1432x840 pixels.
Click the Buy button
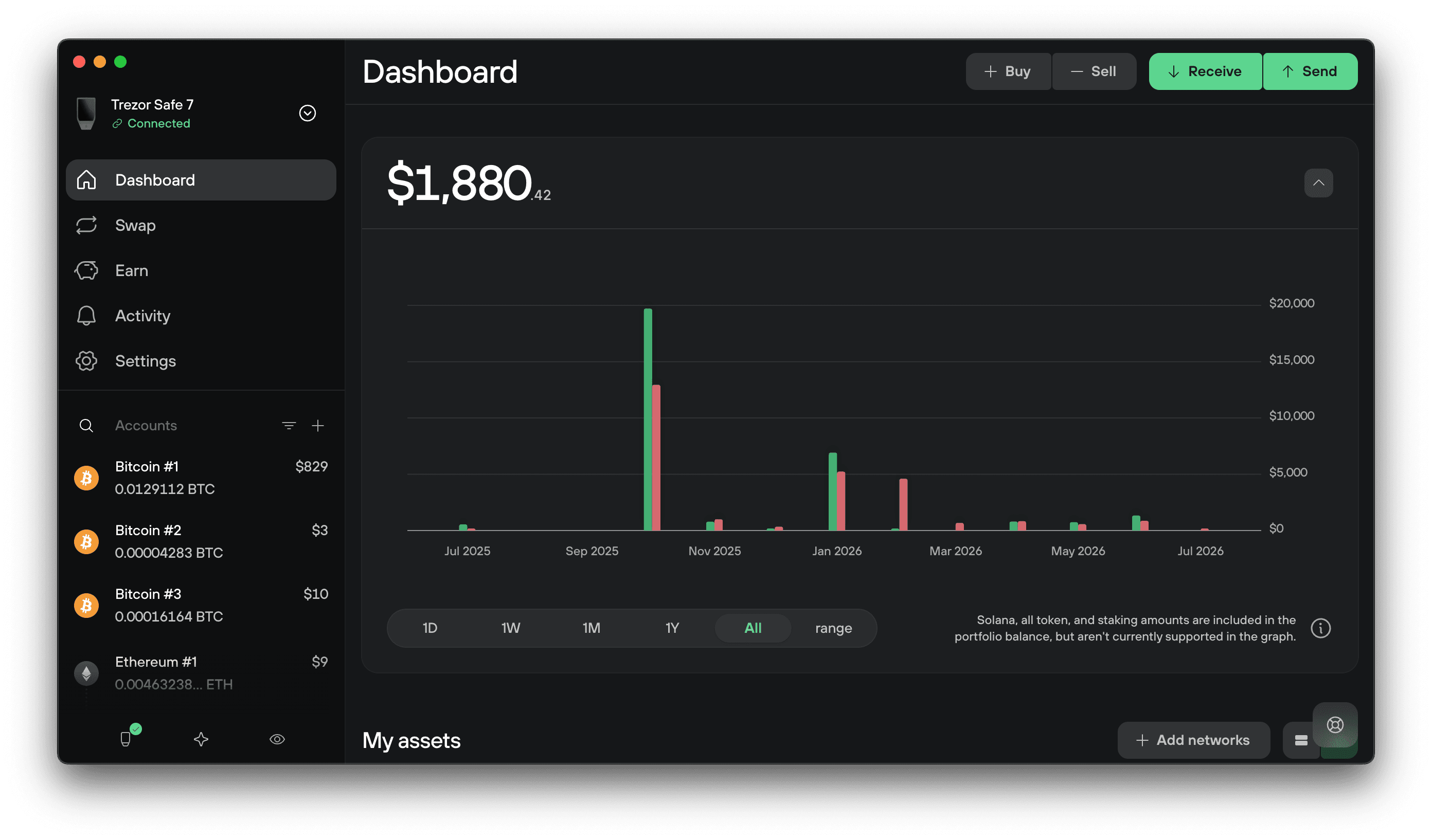1008,71
